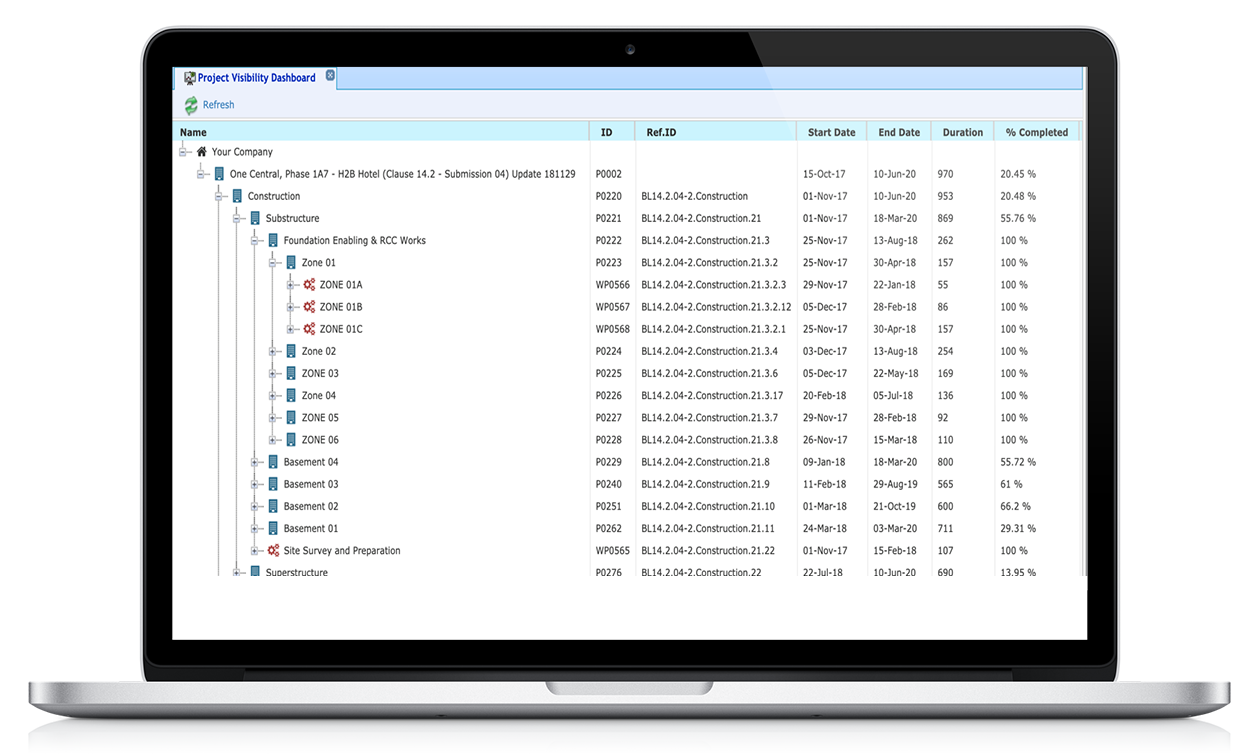
Task: Collapse the One Central project node
Action: [x=201, y=174]
